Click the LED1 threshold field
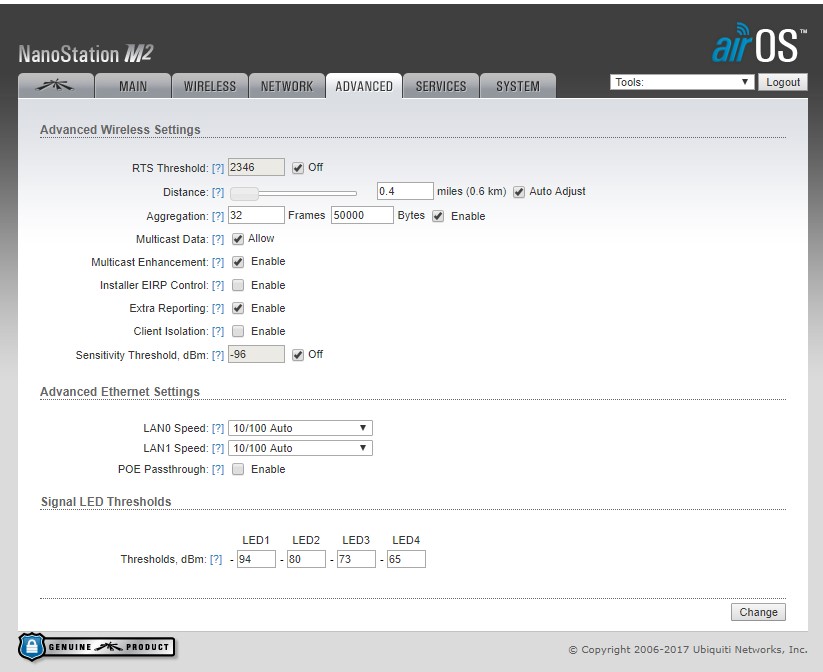 (256, 559)
